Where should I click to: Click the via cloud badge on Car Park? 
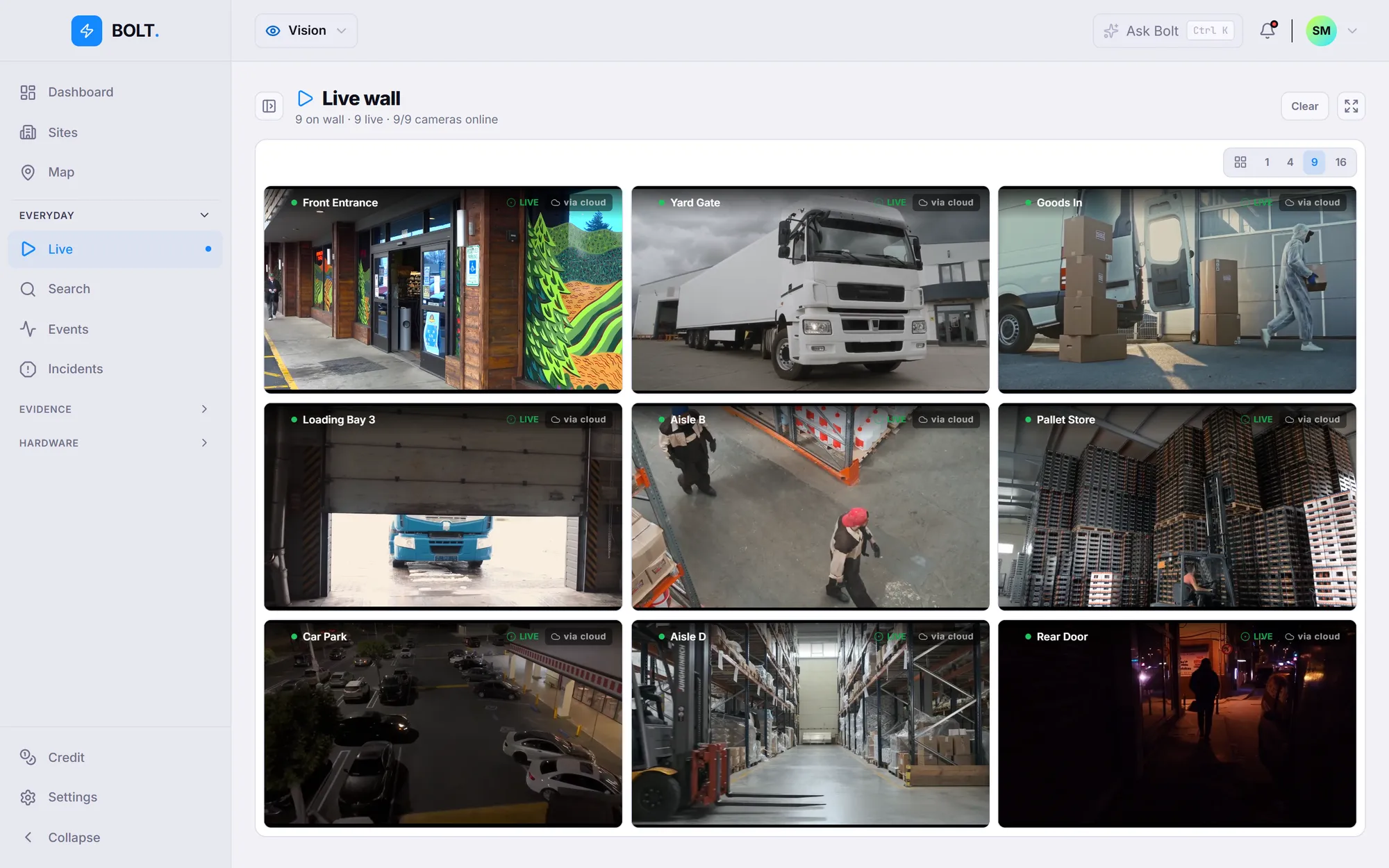[x=579, y=637]
